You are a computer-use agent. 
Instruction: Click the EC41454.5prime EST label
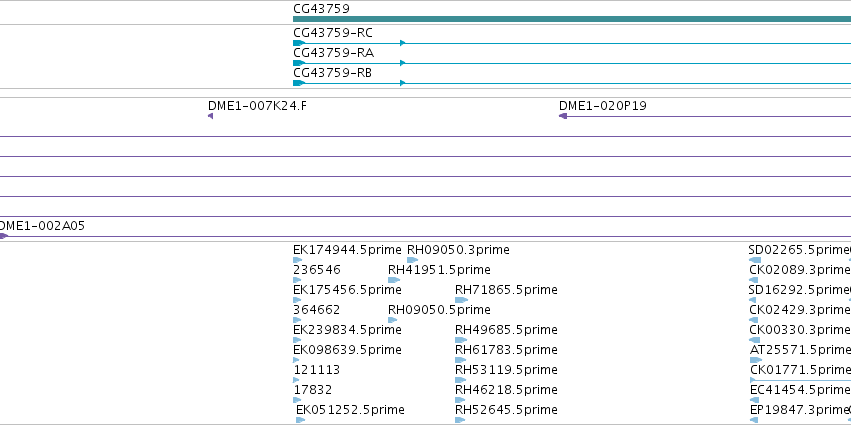tap(801, 390)
